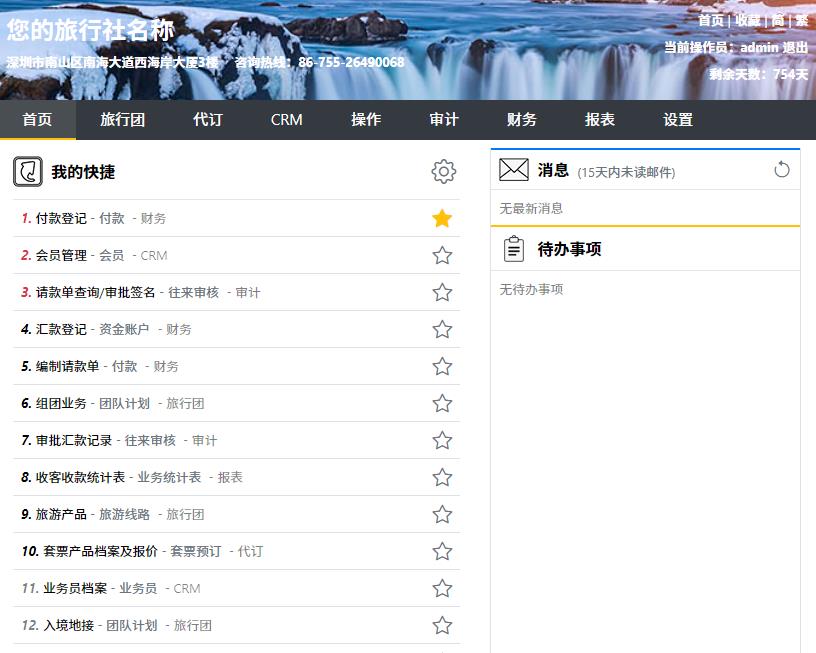Open the 首页 tab in navigation bar
This screenshot has width=816, height=653.
tap(37, 120)
